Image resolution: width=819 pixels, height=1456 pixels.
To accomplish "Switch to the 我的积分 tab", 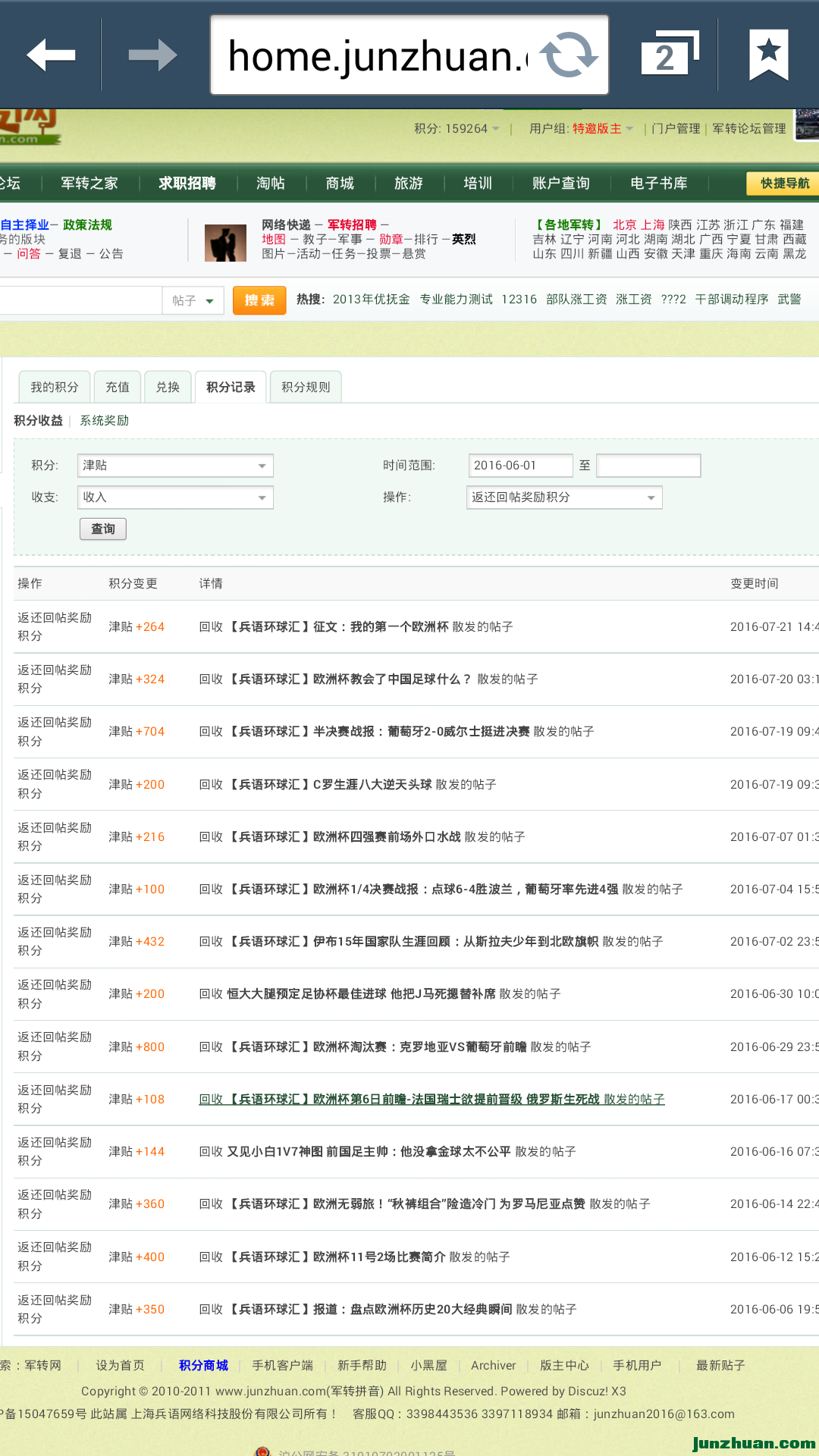I will [x=55, y=387].
